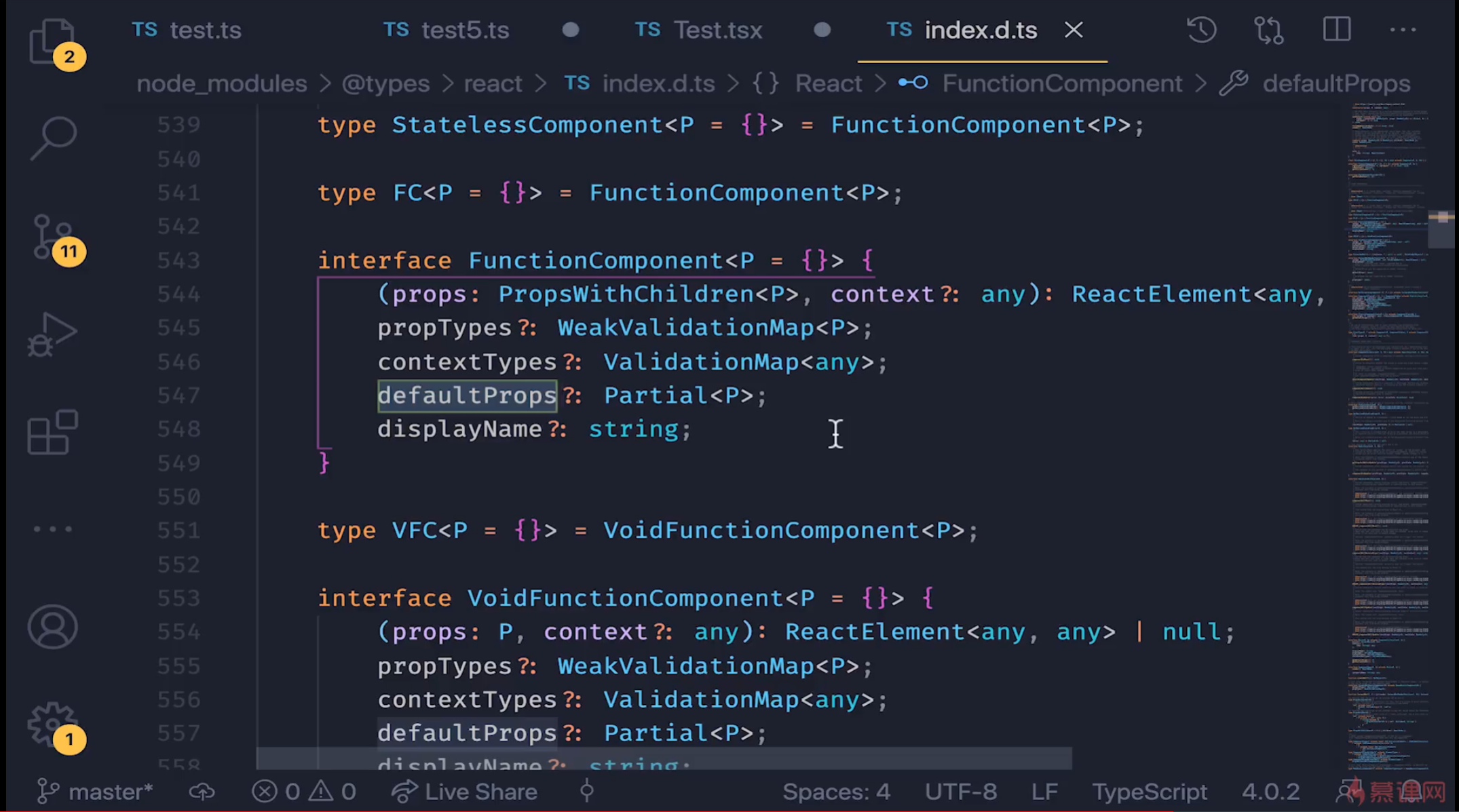Open the Manage gear settings icon

tap(52, 724)
